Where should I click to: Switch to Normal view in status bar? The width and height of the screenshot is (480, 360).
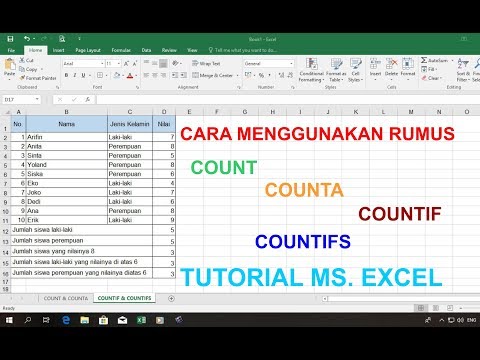point(421,308)
